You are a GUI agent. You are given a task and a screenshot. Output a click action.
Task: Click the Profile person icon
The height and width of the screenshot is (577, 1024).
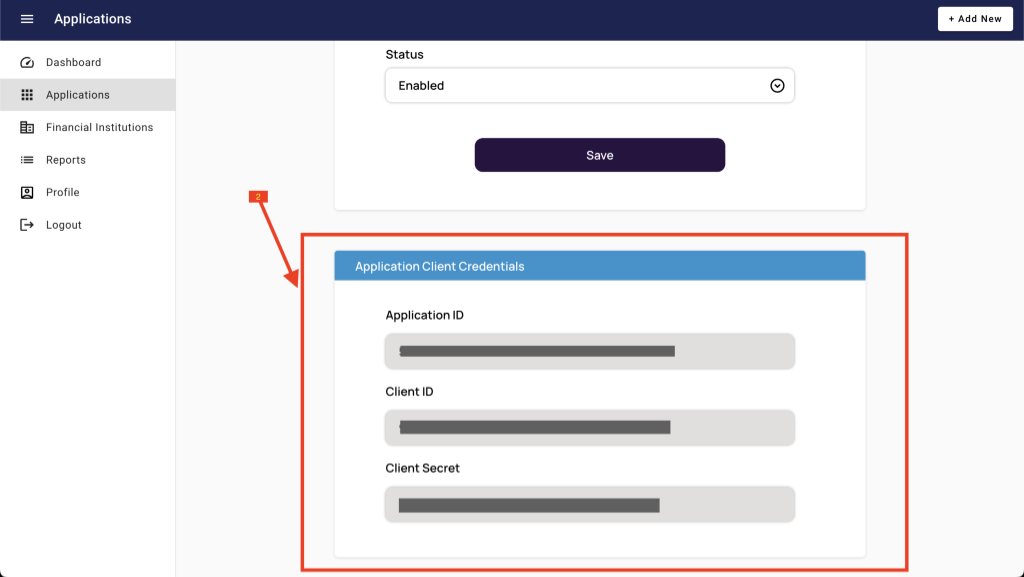(x=27, y=192)
